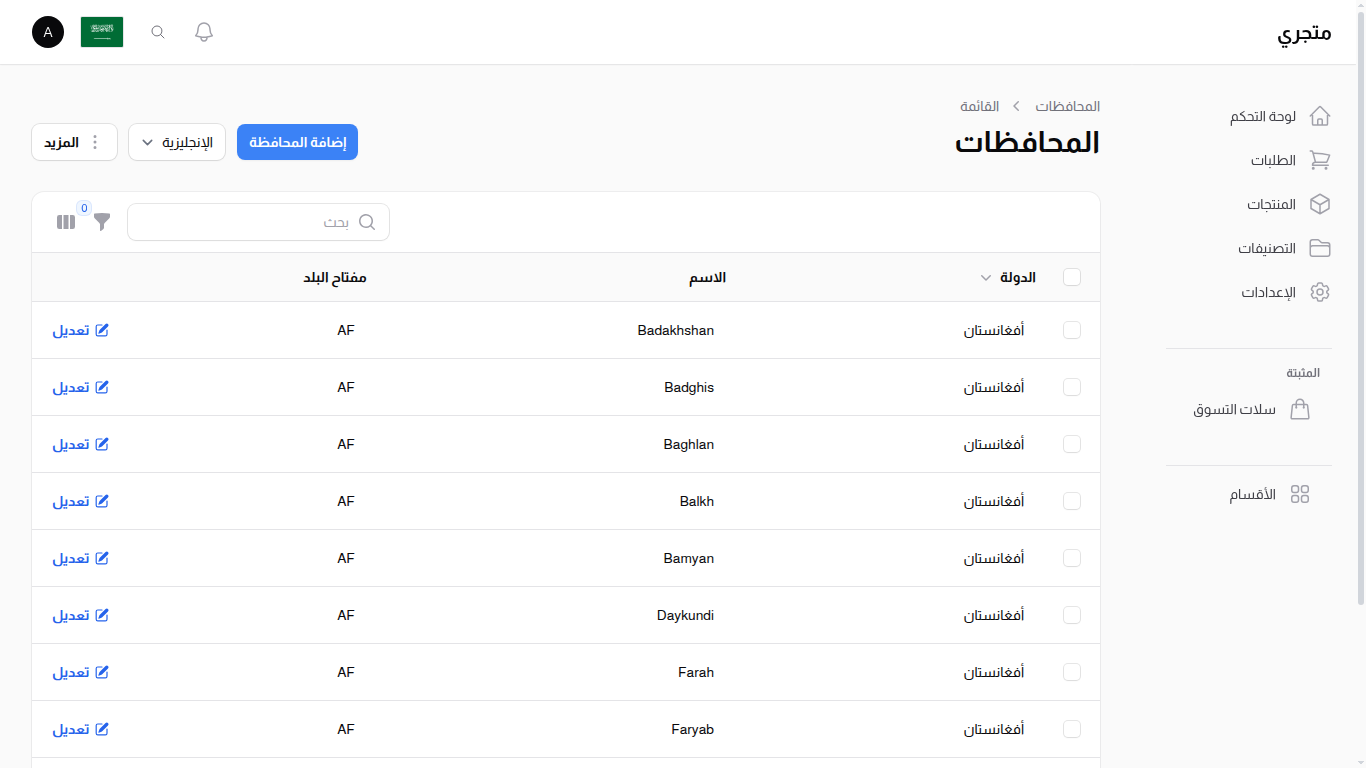Select the Saudi flag store icon
The width and height of the screenshot is (1366, 768).
pyautogui.click(x=101, y=31)
